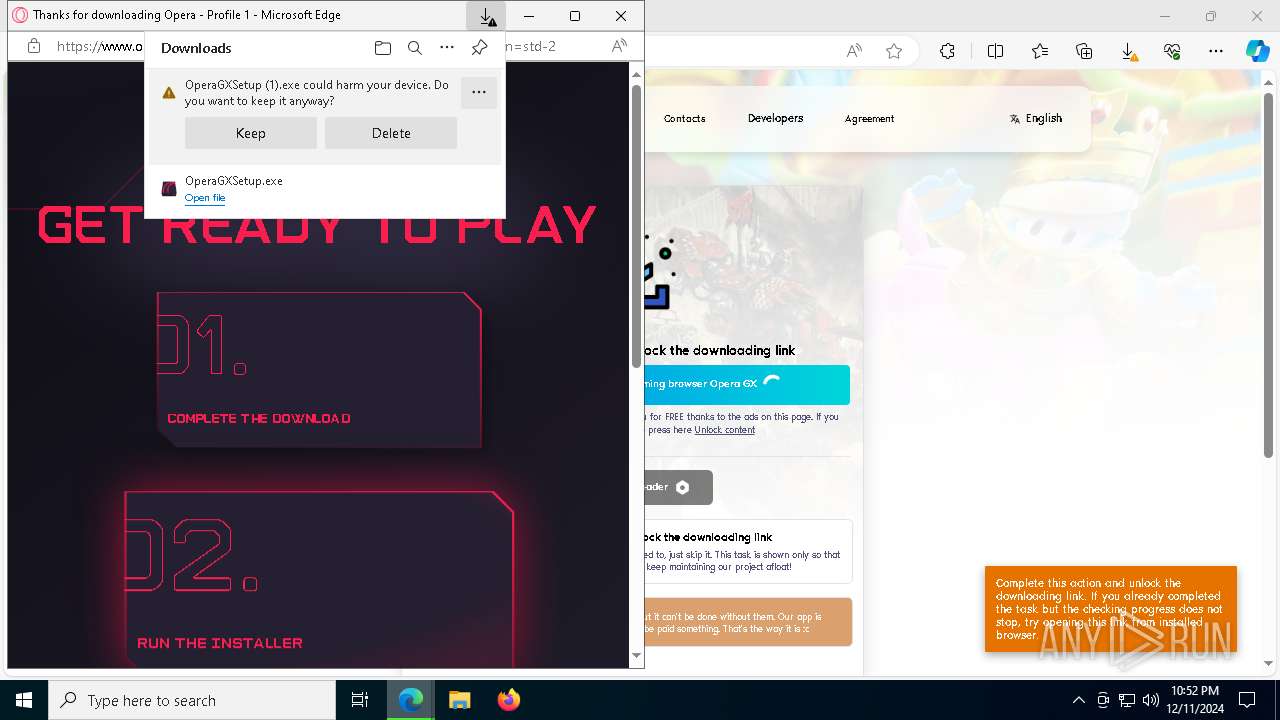
Task: Click the gray downloader button with hexagon icon
Action: (679, 487)
